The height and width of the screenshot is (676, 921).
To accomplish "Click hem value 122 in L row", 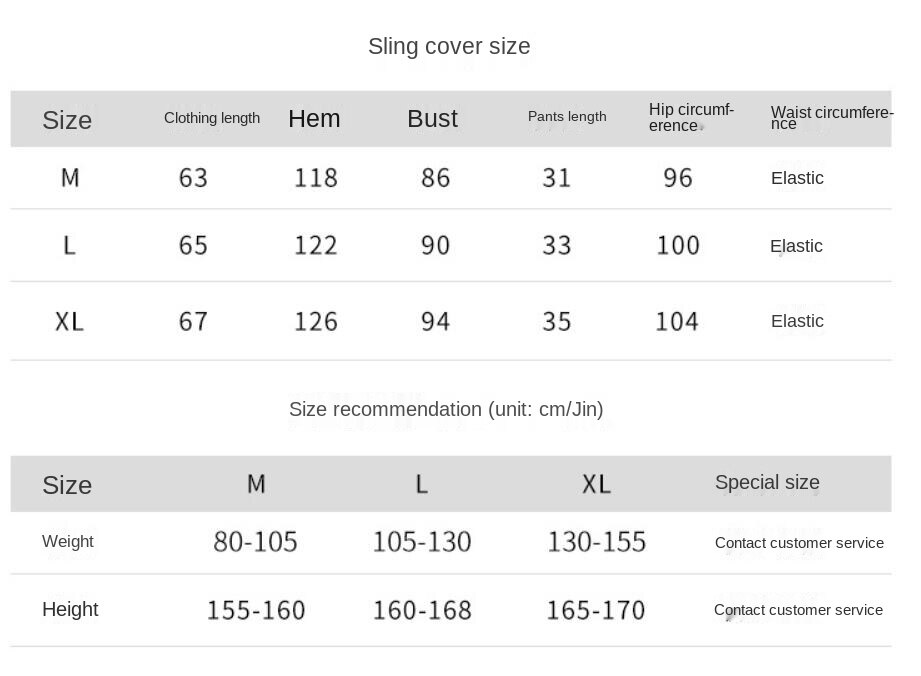I will 315,245.
